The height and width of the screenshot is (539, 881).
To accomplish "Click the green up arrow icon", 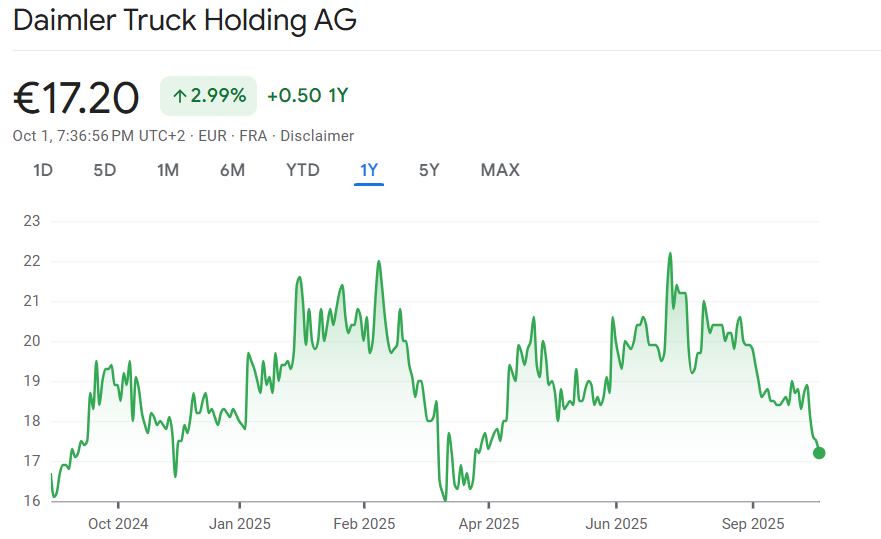I will pos(179,96).
